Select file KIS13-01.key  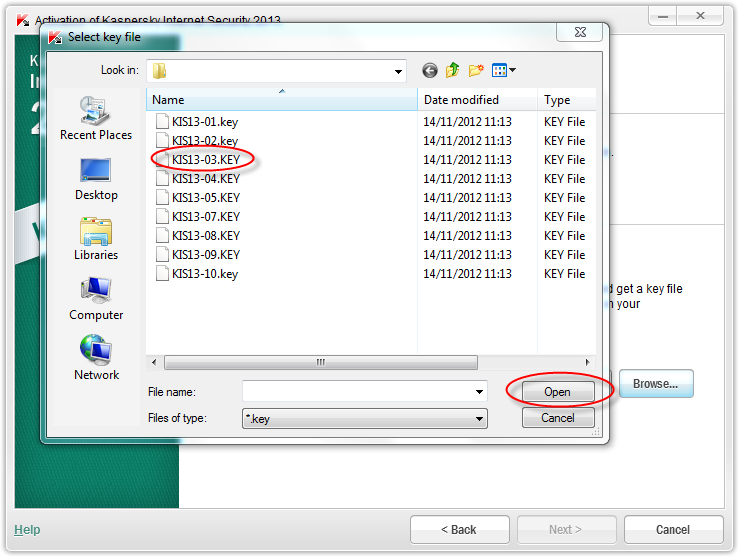(x=205, y=122)
